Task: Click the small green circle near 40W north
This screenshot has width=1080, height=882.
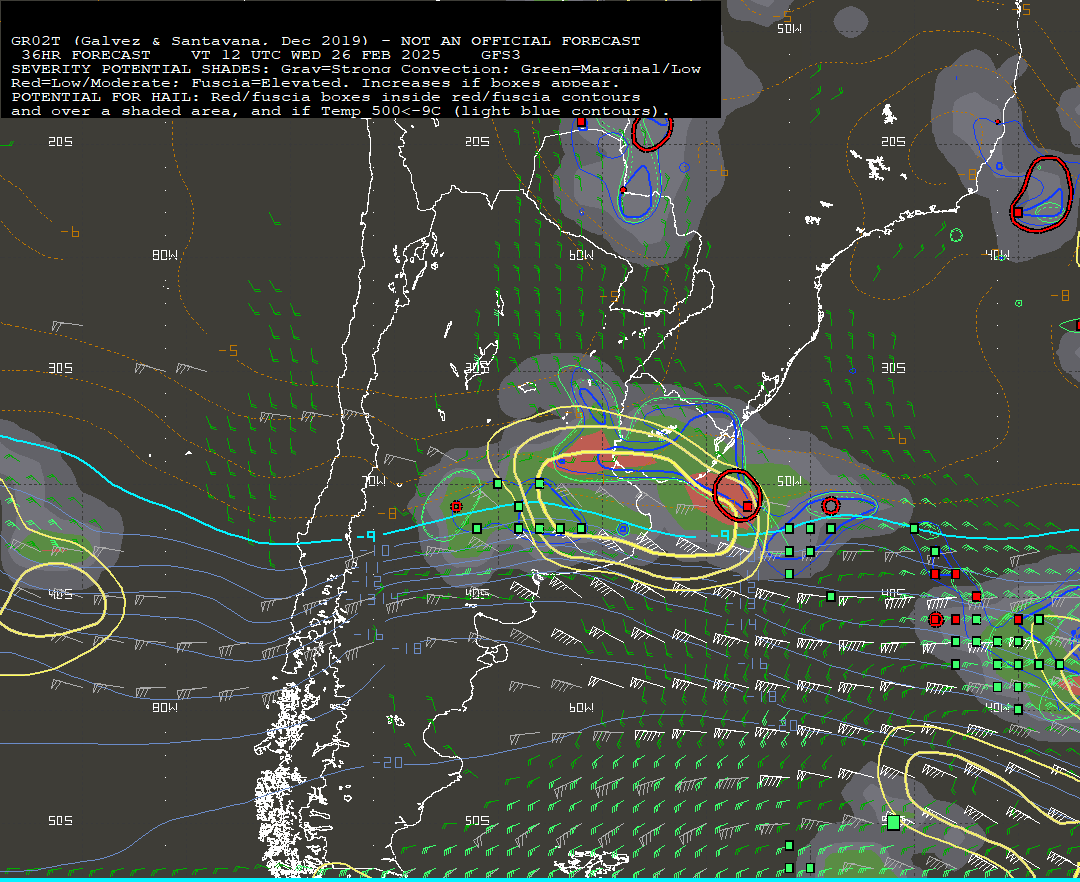Action: (956, 235)
